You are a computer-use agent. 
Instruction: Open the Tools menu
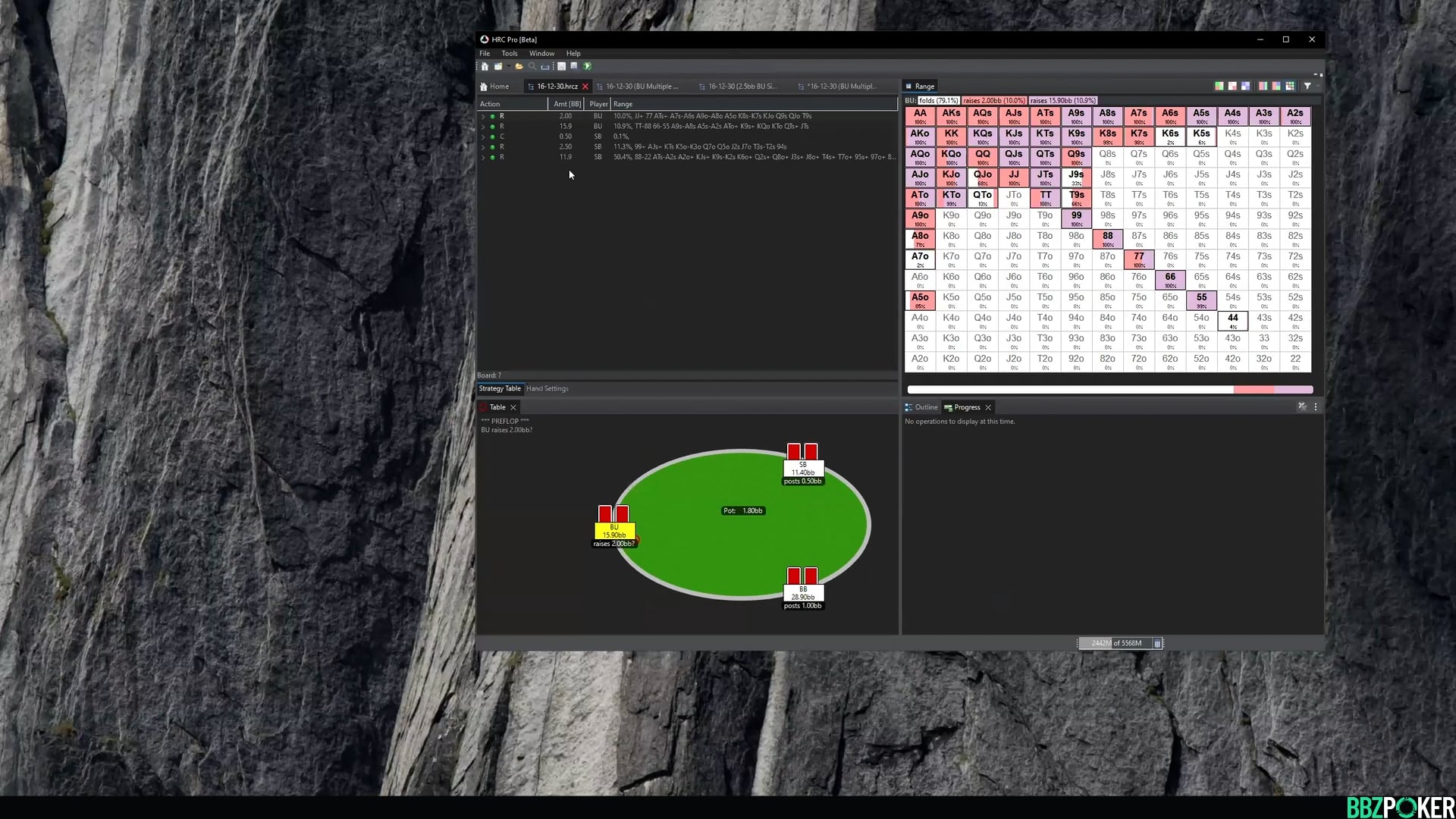[509, 53]
